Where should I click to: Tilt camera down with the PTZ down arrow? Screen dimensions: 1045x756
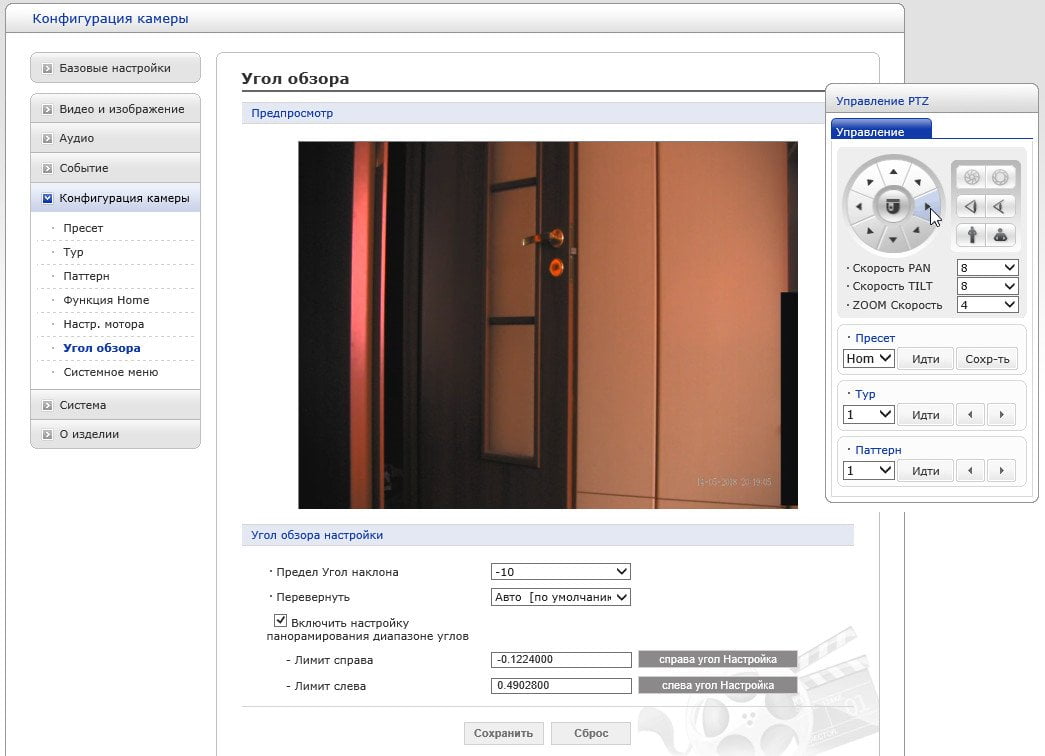coord(893,240)
